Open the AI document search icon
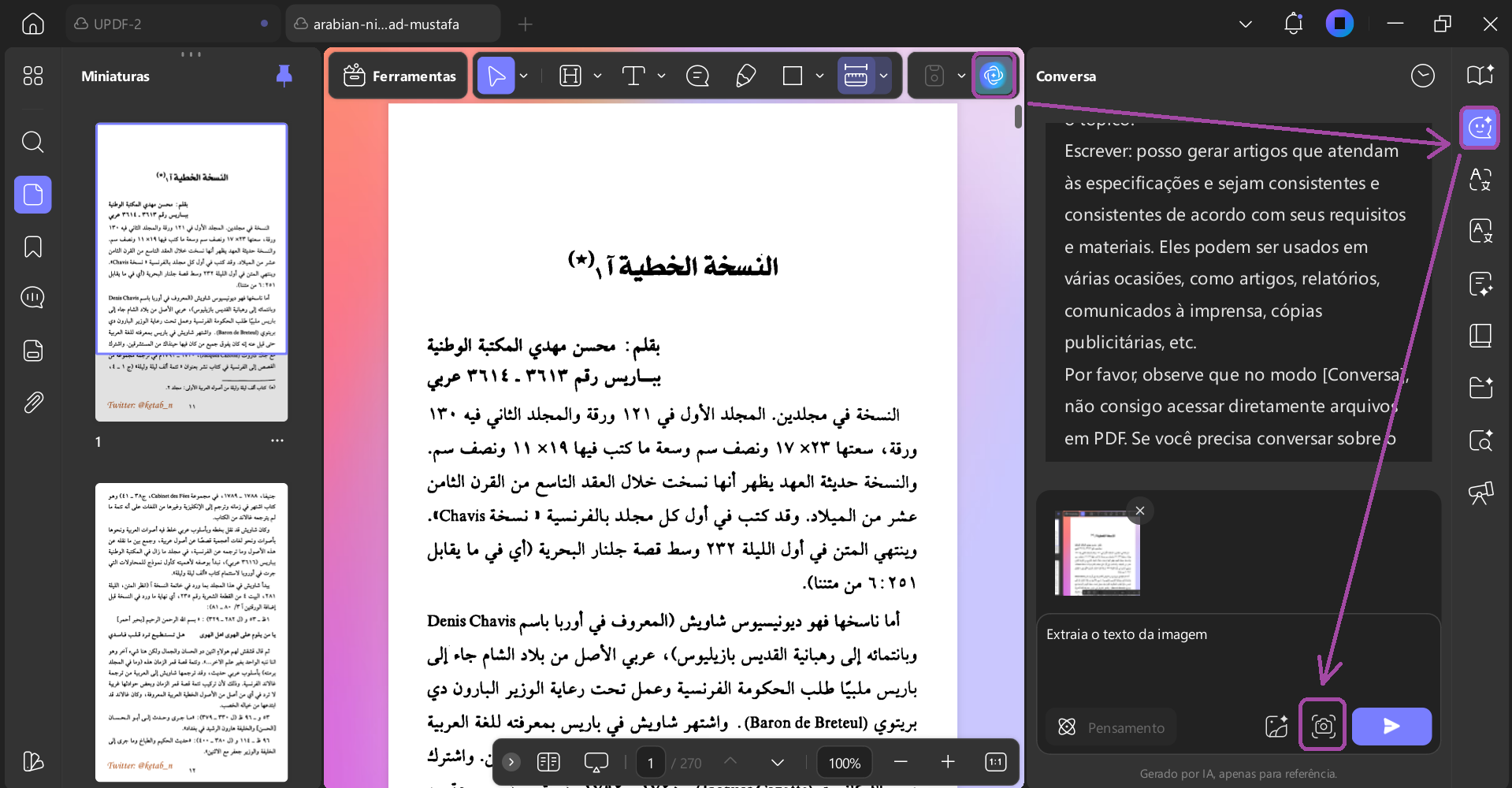The width and height of the screenshot is (1512, 788). click(1480, 440)
